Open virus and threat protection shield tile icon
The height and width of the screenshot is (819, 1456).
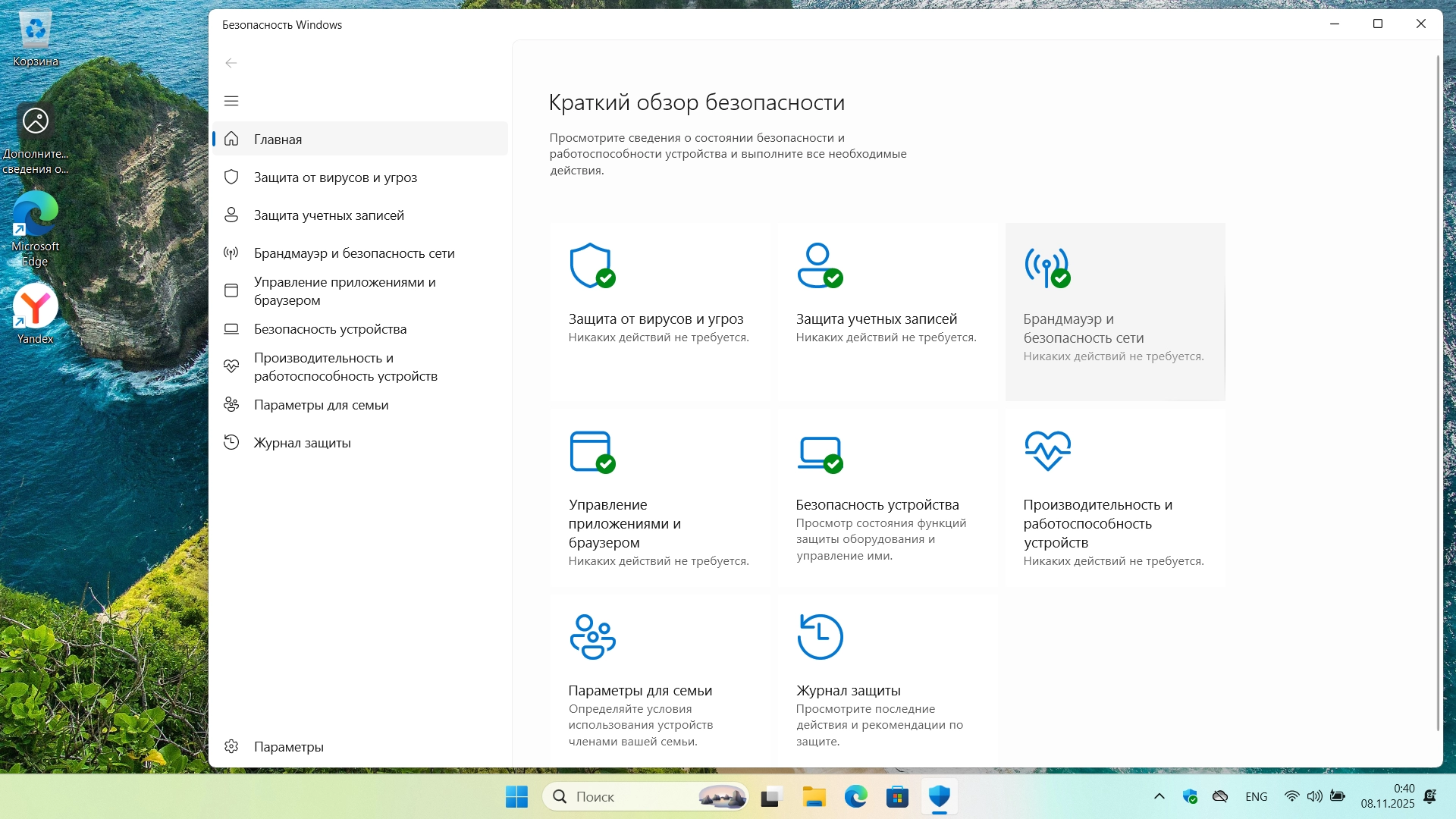click(x=591, y=265)
